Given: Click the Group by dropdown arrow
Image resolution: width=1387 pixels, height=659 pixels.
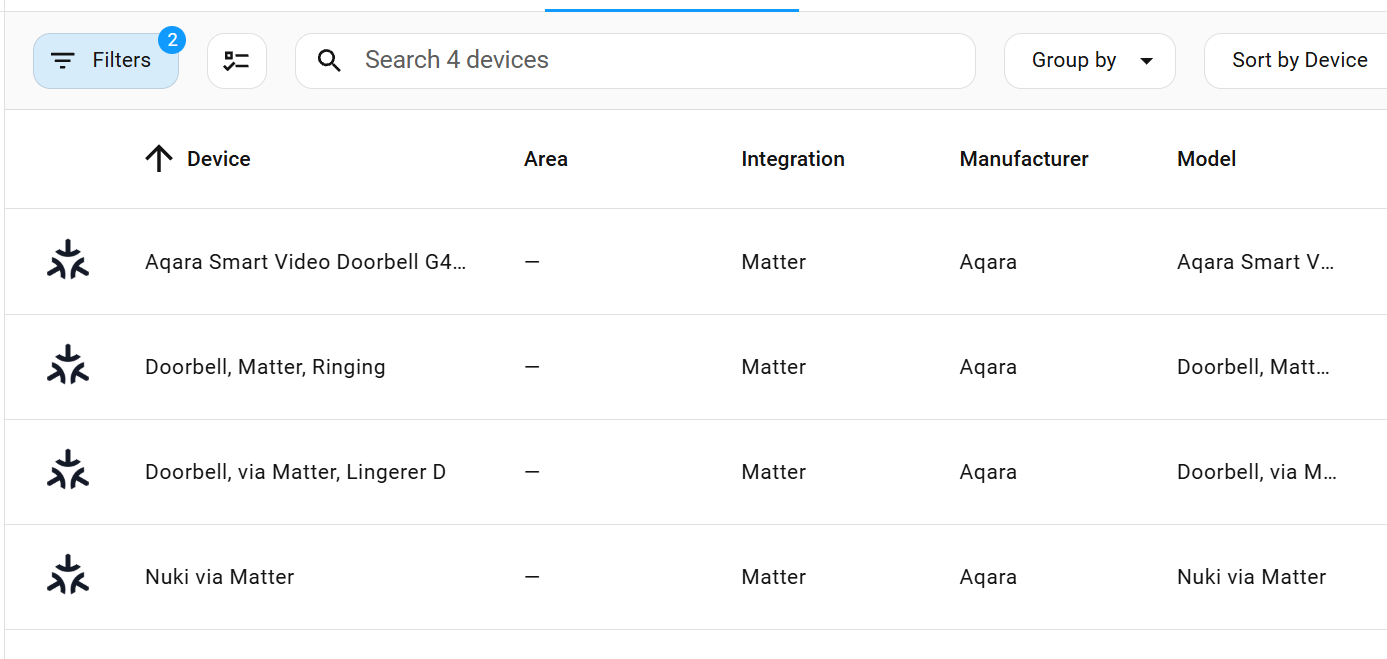Looking at the screenshot, I should point(1146,61).
